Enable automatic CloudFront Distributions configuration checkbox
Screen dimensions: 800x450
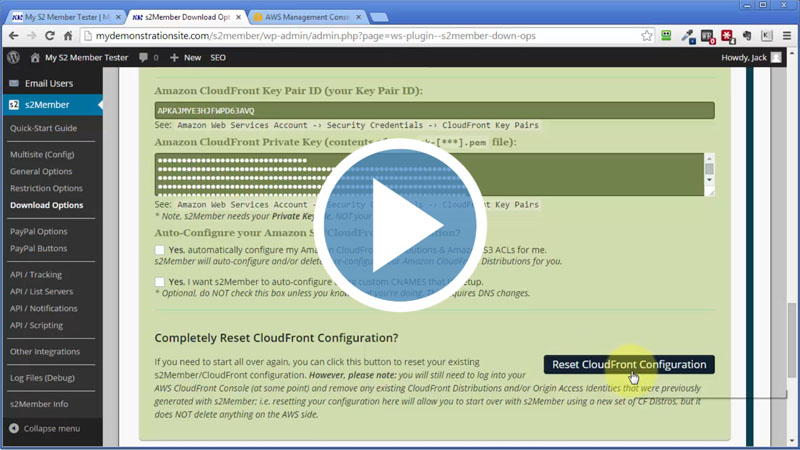tap(160, 250)
